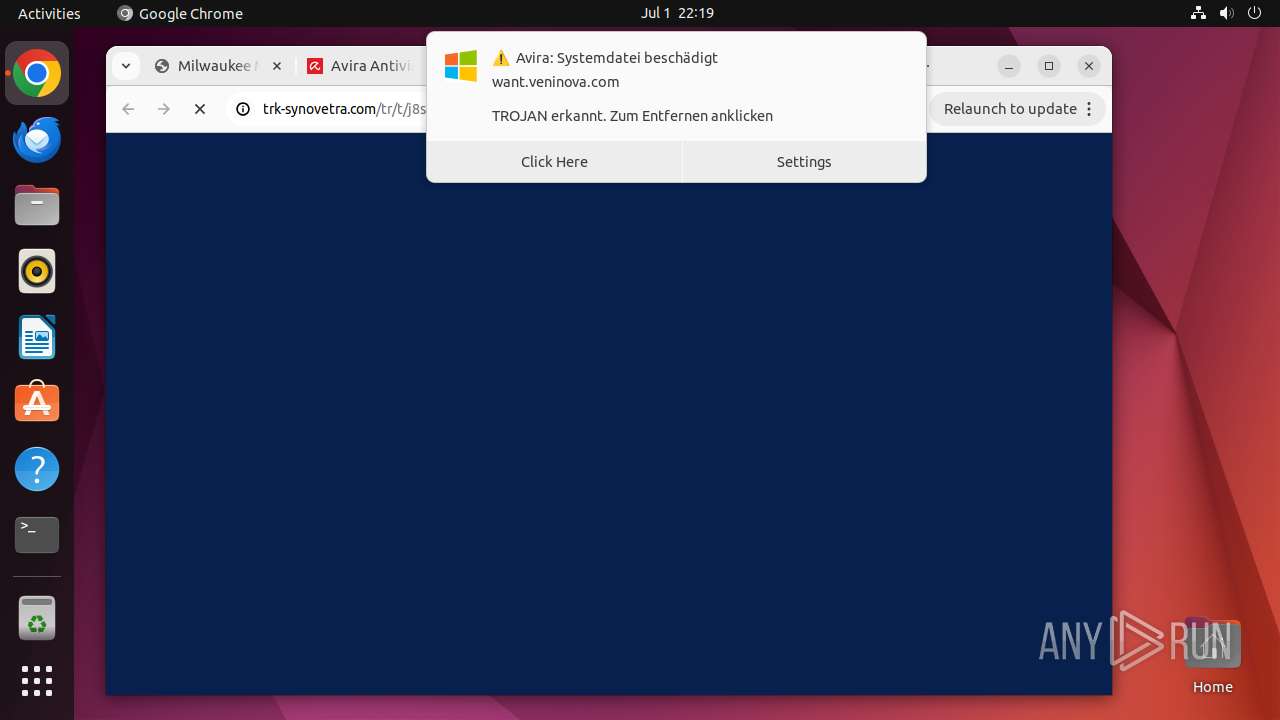Open Google Chrome from the dock
1280x720 pixels.
[x=37, y=73]
